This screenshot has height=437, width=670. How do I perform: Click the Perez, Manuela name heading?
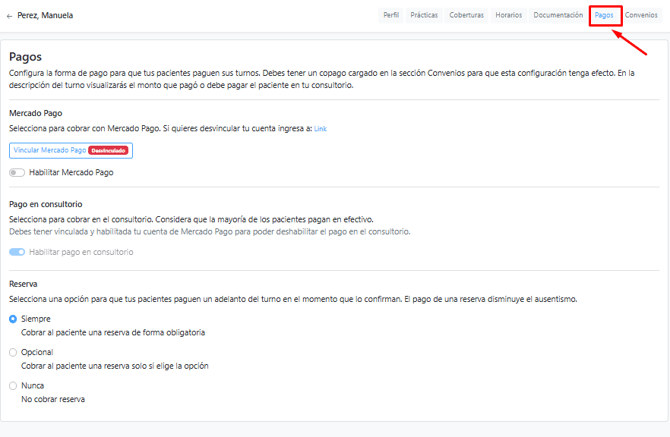(x=45, y=15)
